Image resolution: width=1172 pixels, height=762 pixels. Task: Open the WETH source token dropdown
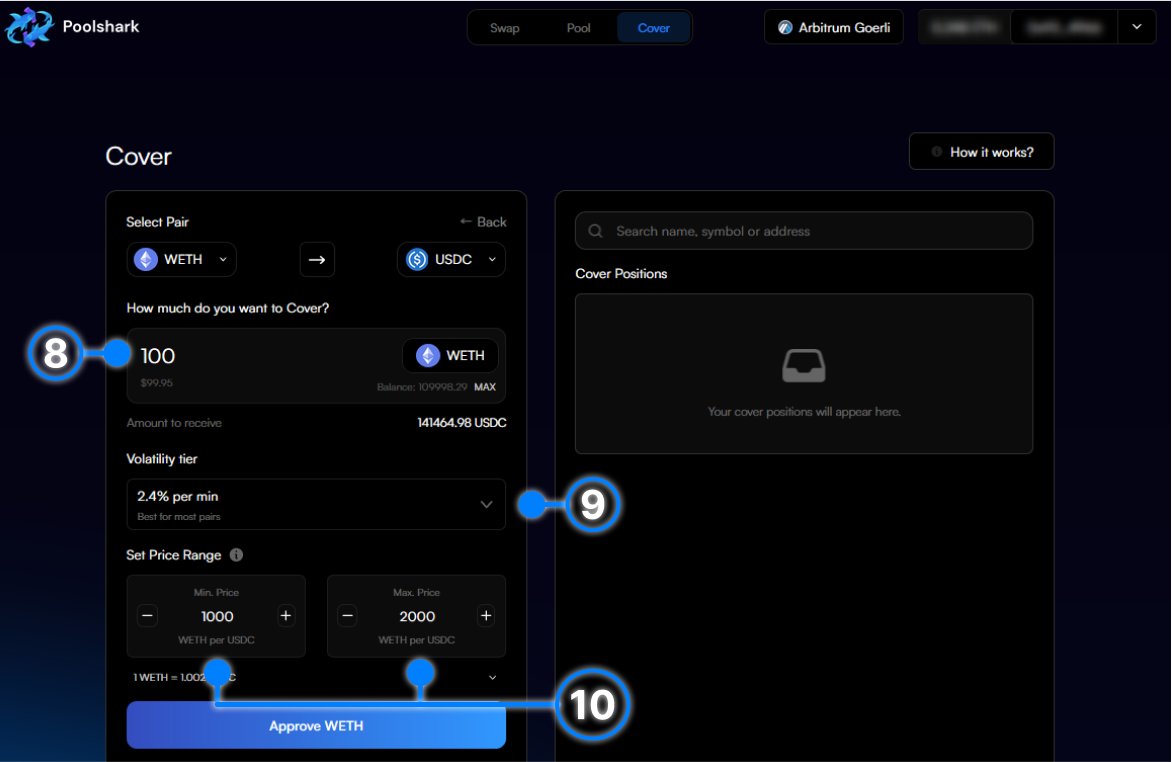(x=182, y=260)
